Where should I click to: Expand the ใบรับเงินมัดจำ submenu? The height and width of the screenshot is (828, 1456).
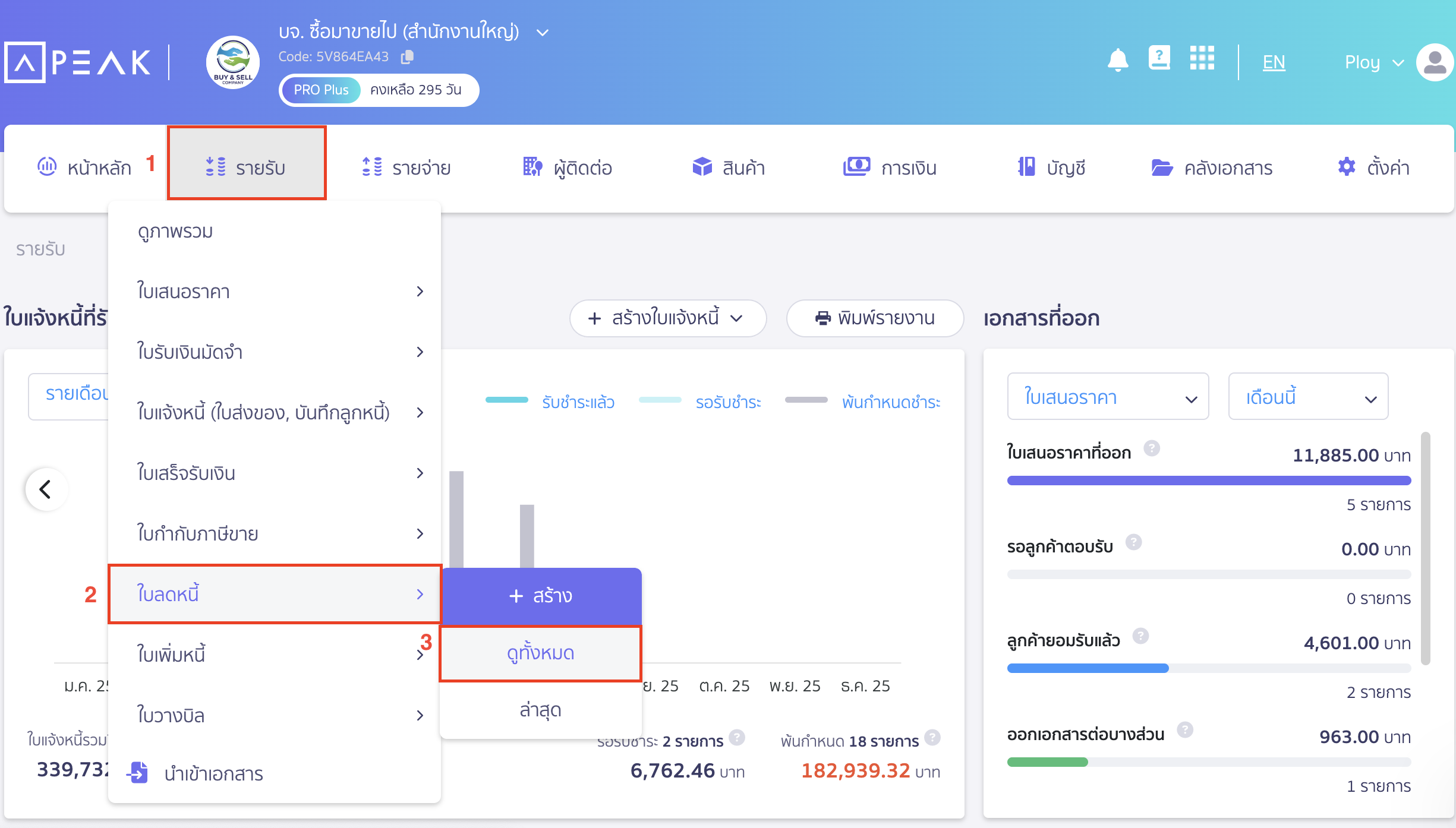point(275,352)
